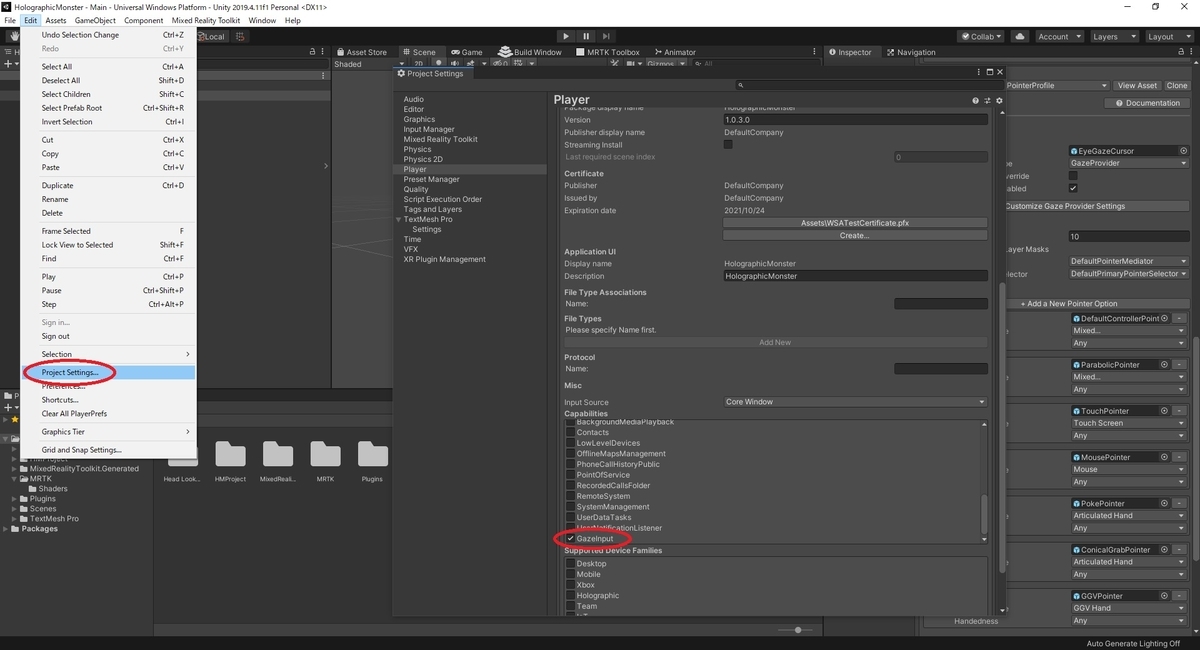Edit the Version field 1.0.3.0
Image resolution: width=1200 pixels, height=650 pixels.
click(855, 119)
